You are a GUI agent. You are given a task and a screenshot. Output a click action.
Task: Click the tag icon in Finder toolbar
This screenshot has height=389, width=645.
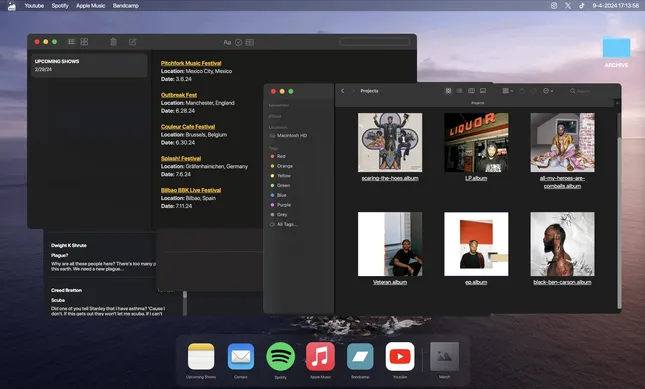pyautogui.click(x=534, y=91)
